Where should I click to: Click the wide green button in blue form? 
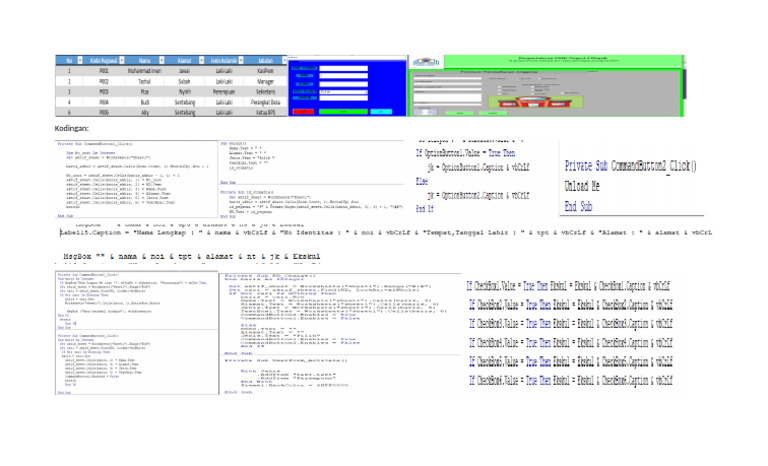tap(343, 112)
